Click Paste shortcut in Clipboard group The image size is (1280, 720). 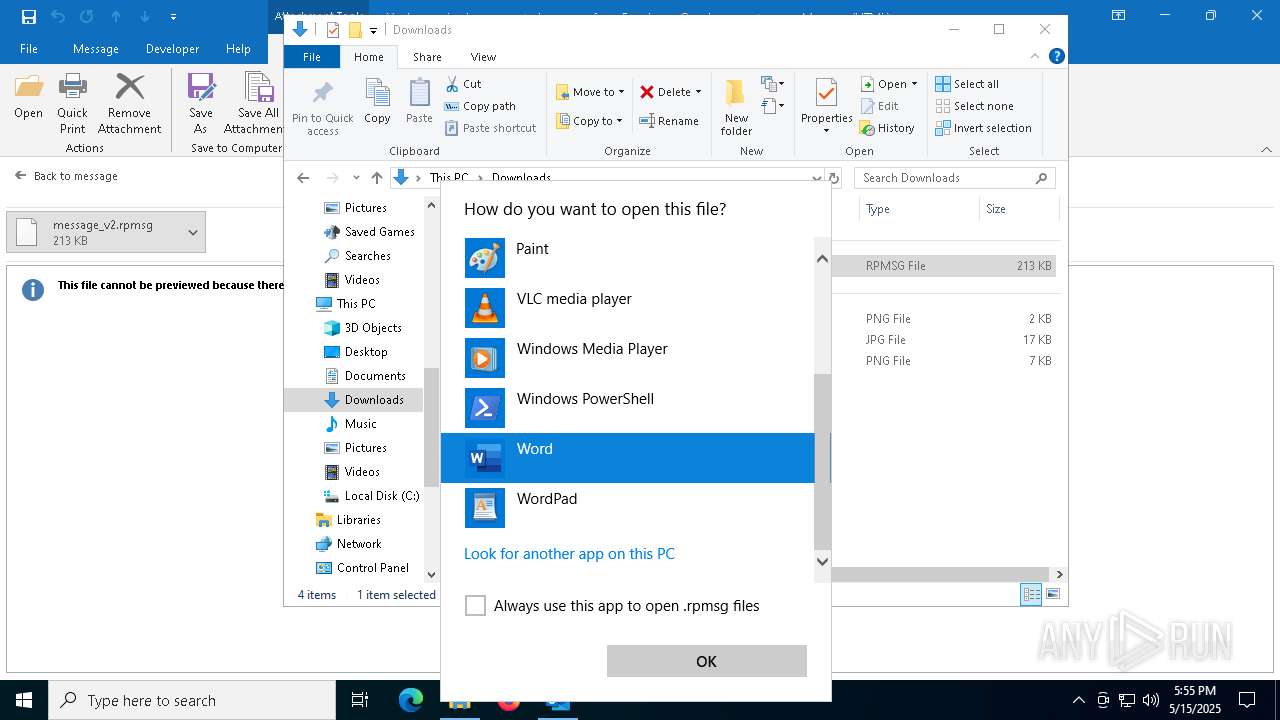[x=491, y=128]
